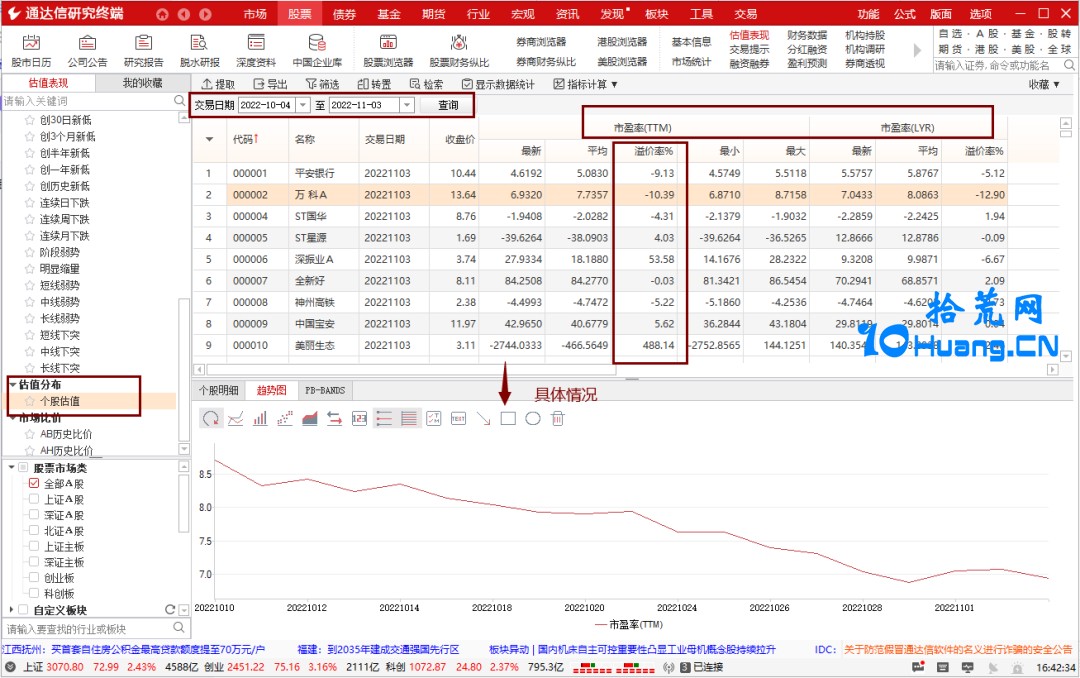Viewport: 1080px width, 678px height.
Task: Toggle the 显示数据统计 checkbox
Action: 468,84
